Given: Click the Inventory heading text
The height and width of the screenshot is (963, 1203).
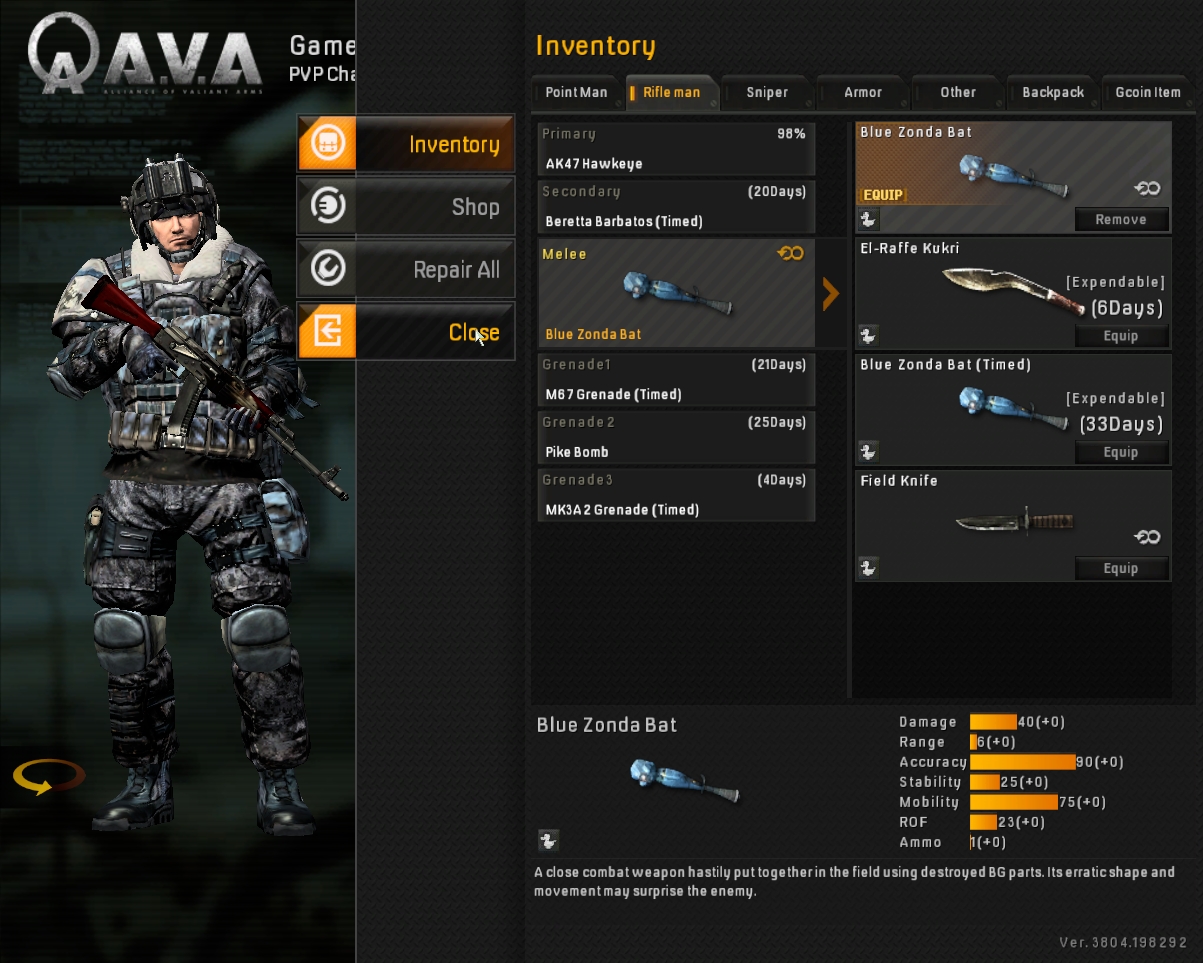Looking at the screenshot, I should [x=595, y=46].
